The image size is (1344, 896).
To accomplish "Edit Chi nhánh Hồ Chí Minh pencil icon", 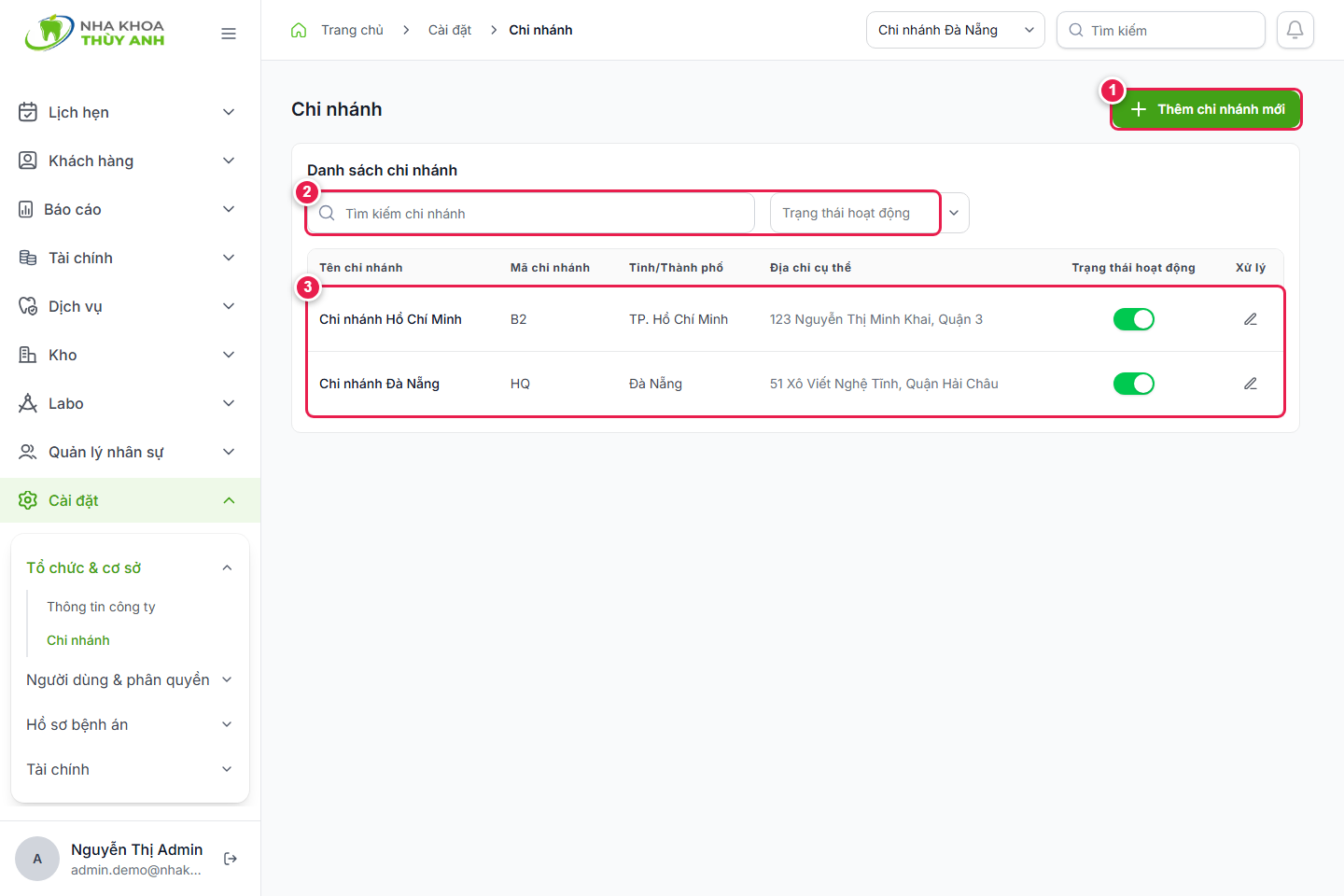I will [x=1251, y=319].
